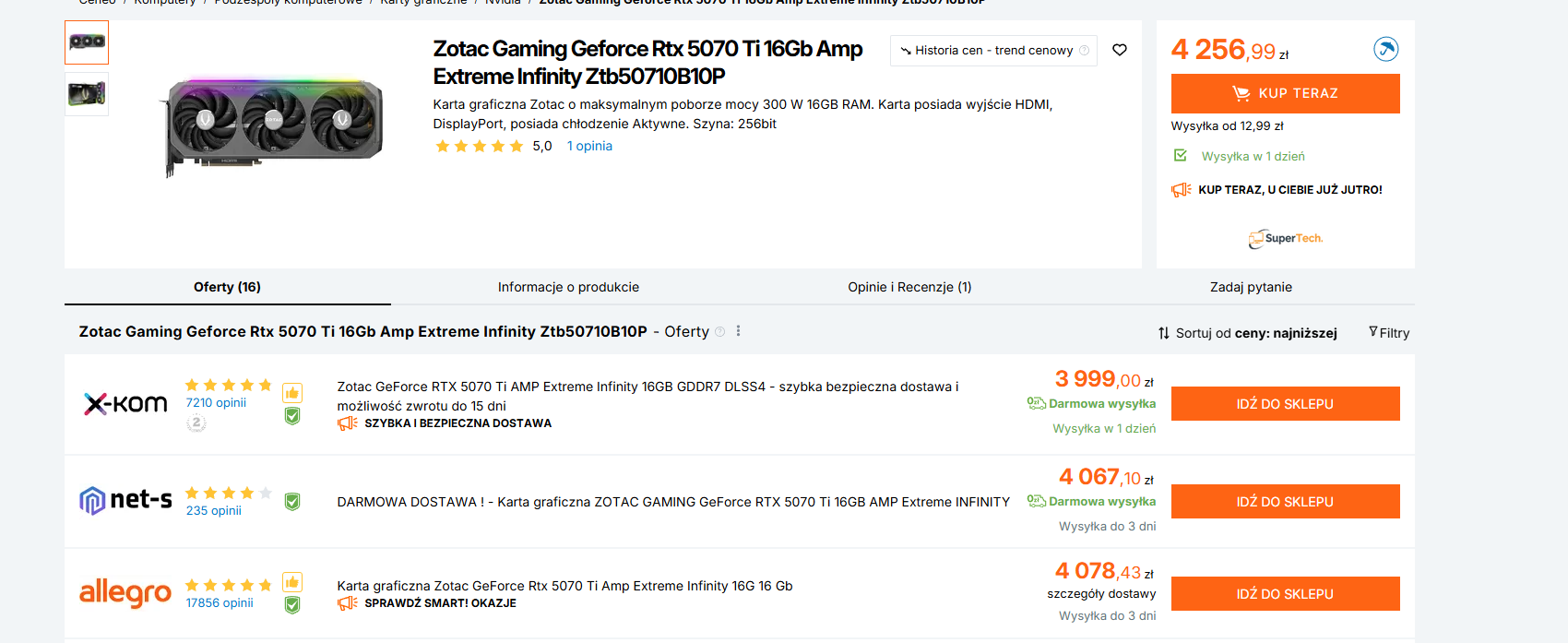Go to shop for the x-kom offer
The height and width of the screenshot is (643, 1568).
1285,404
